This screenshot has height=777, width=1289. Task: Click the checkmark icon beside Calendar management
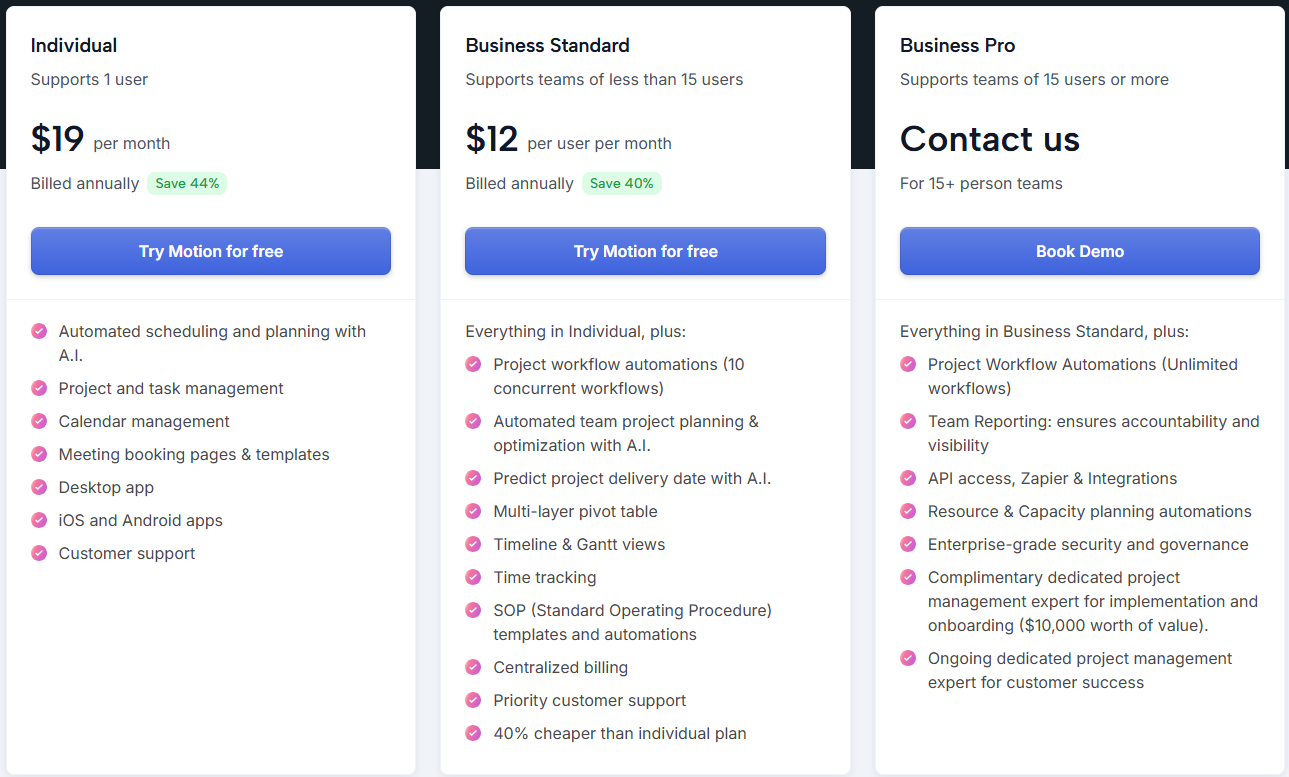39,421
